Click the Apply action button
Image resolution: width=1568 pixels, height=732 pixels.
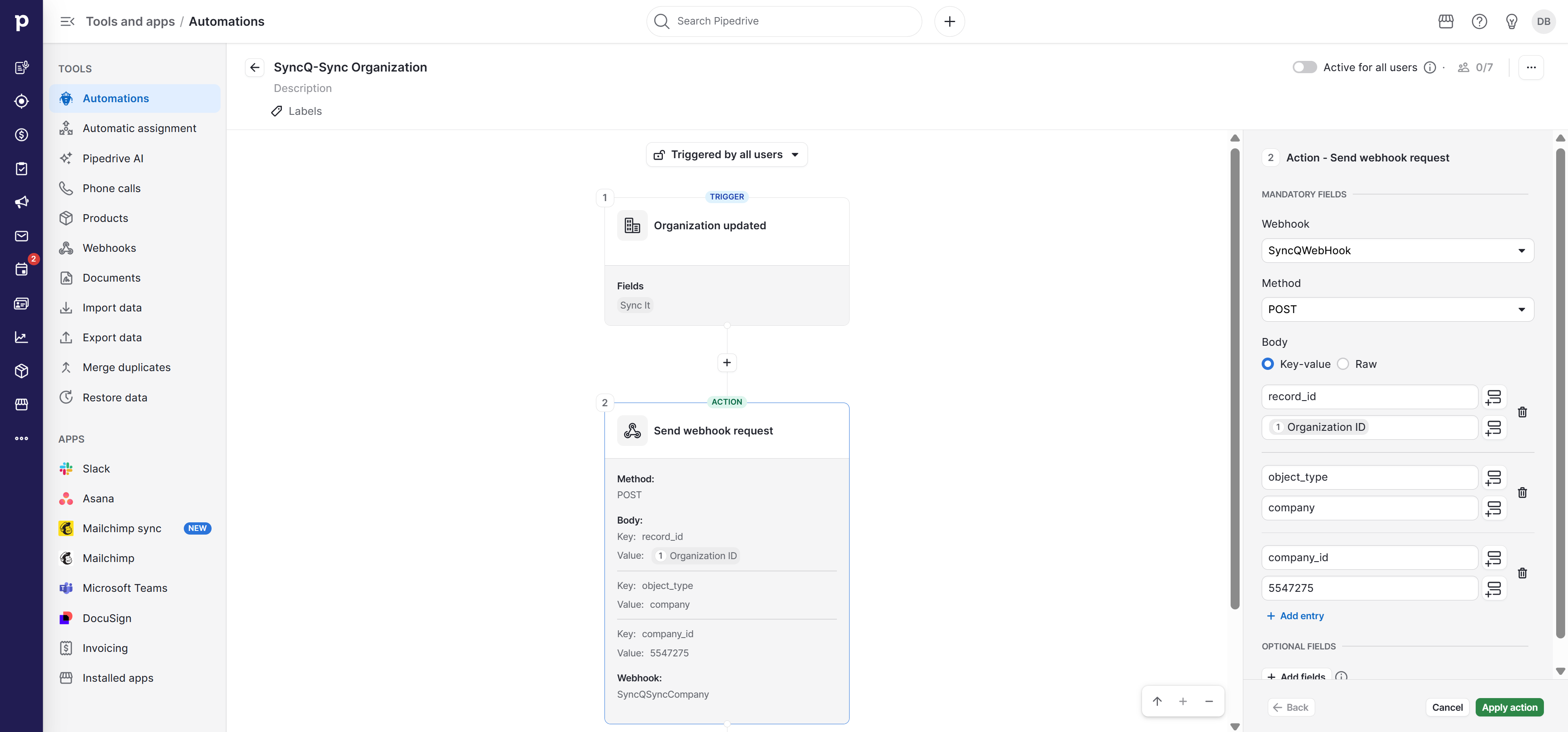[1509, 707]
